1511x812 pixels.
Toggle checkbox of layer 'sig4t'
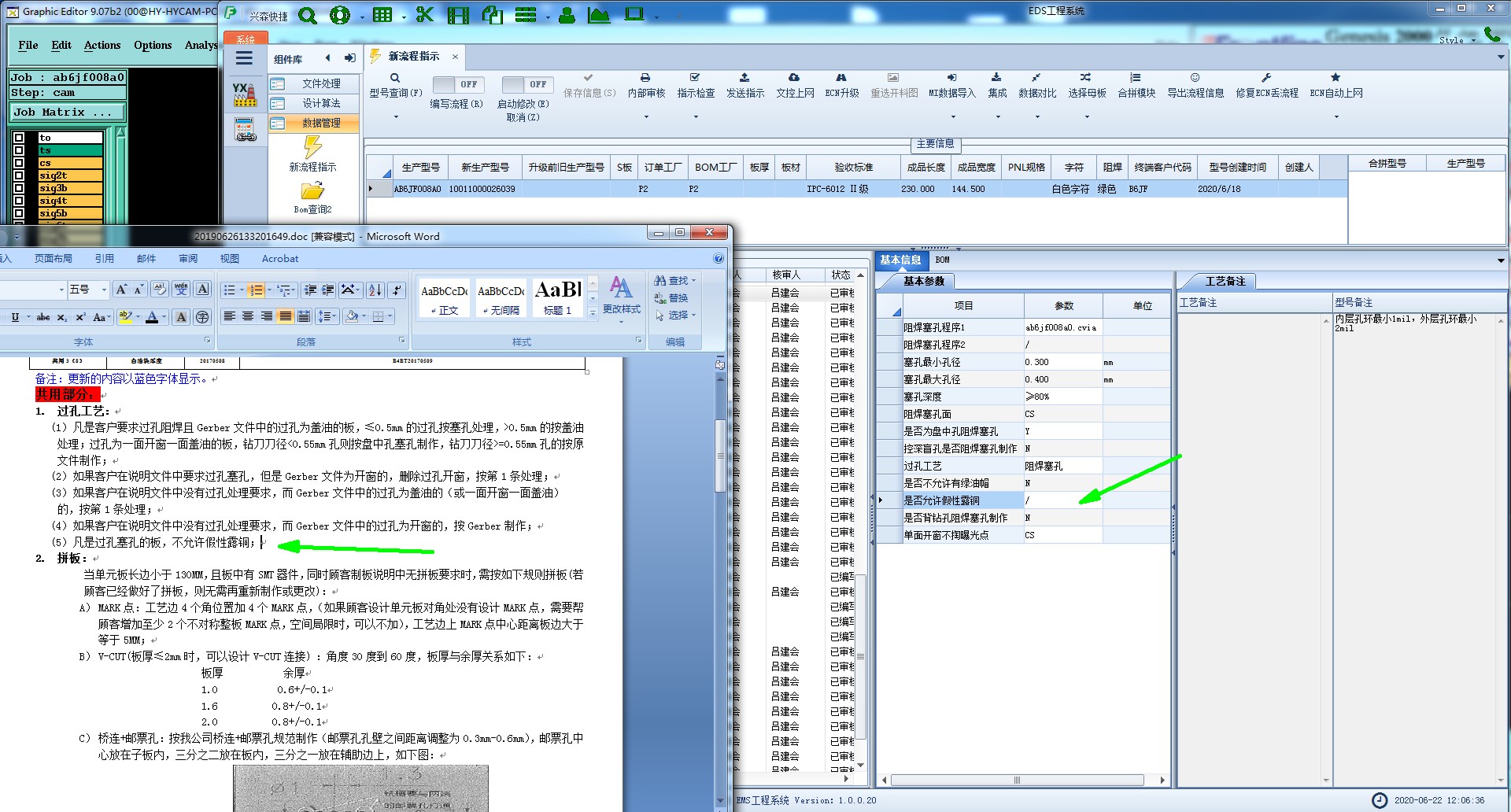point(20,201)
